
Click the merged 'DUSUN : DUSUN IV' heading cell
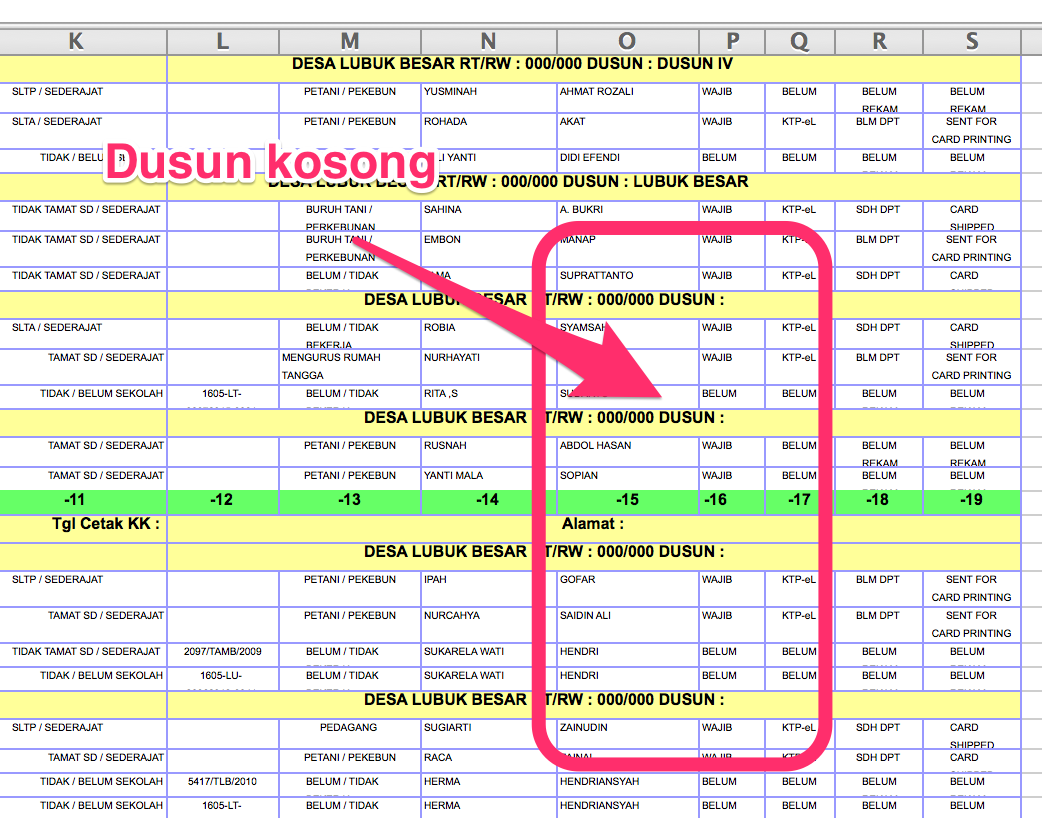click(593, 69)
